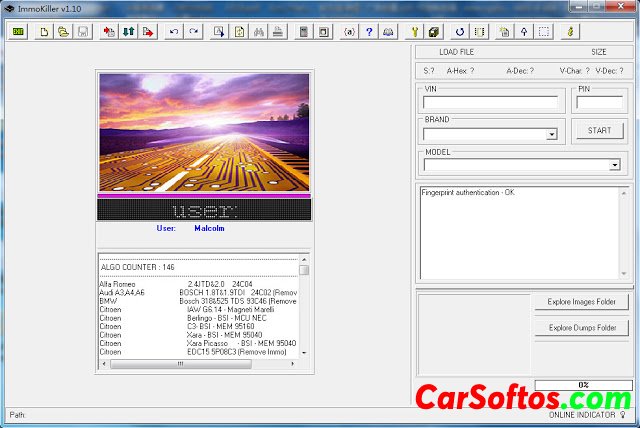Click inside the VIN input field
This screenshot has width=640, height=428.
[x=490, y=102]
